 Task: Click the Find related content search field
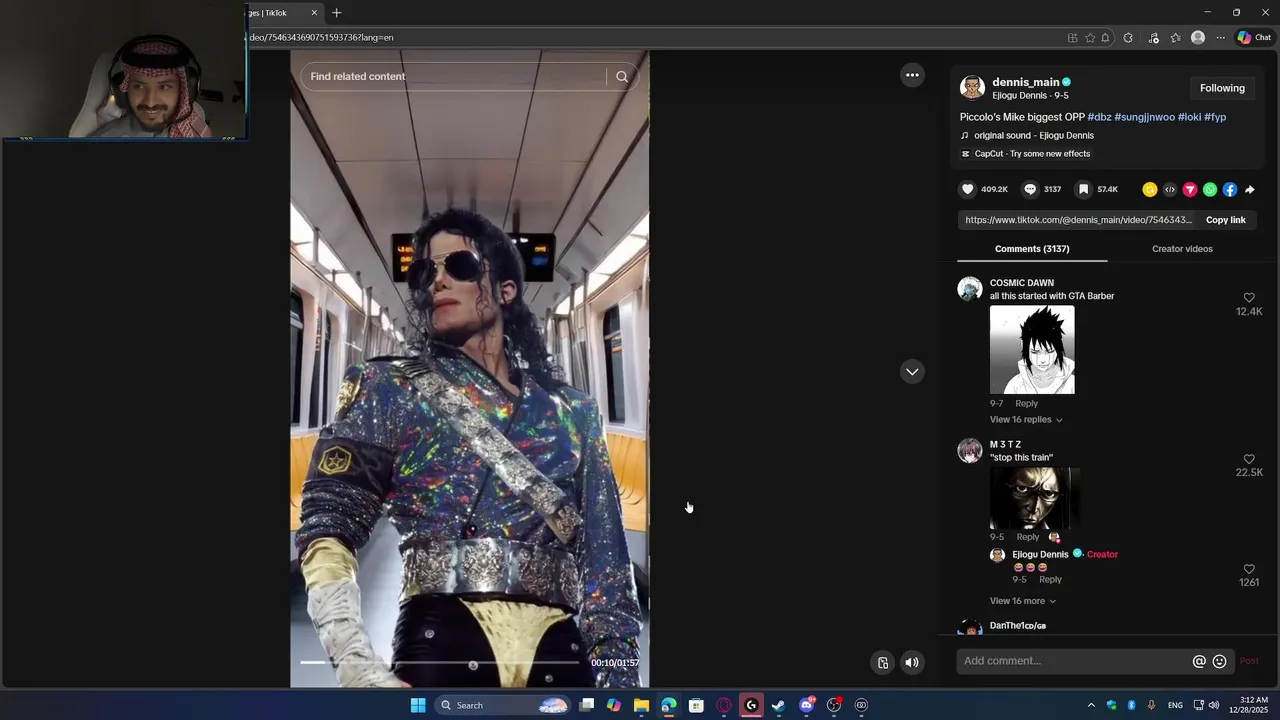(455, 77)
